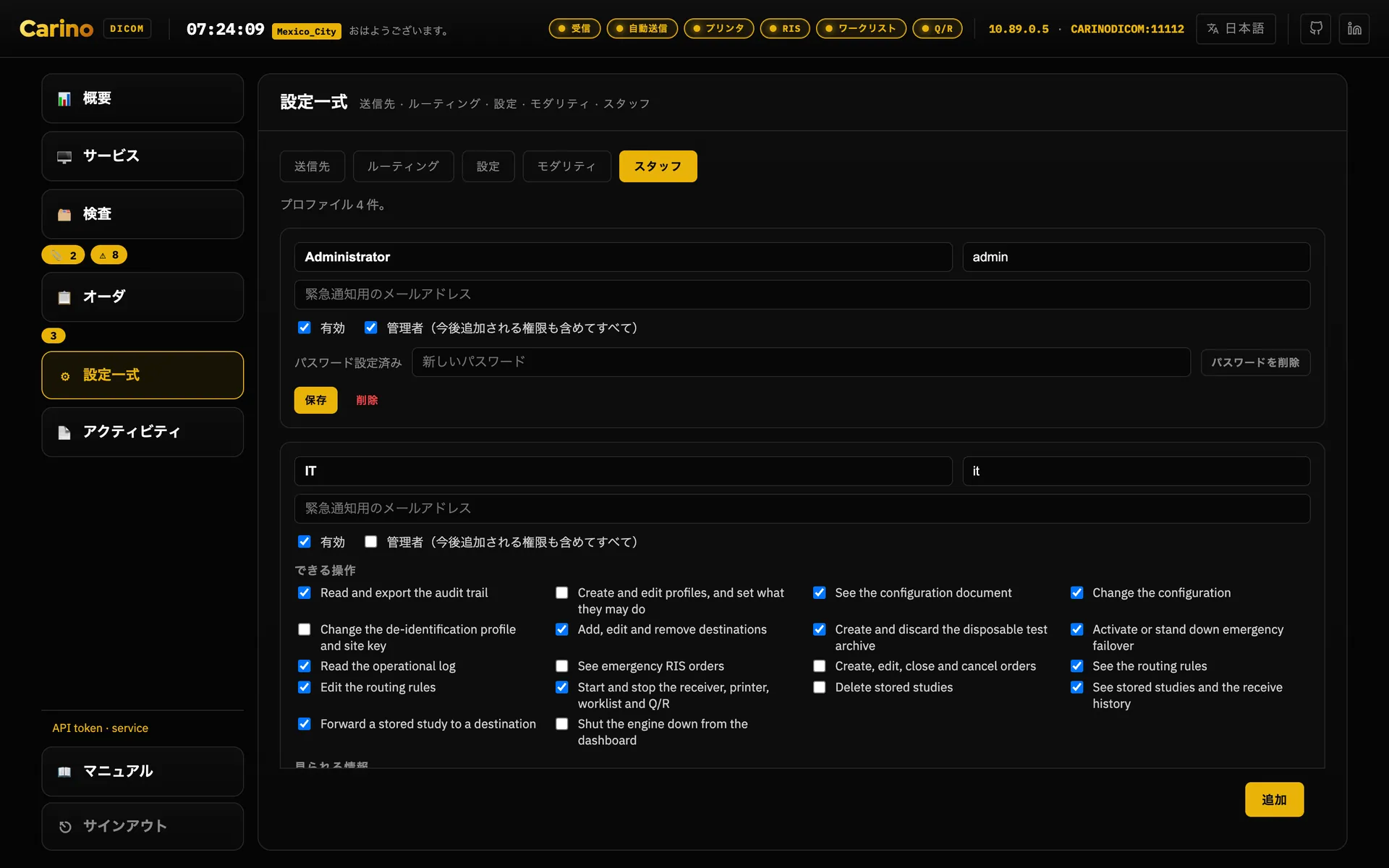
Task: Click the Administrator name field
Action: click(x=623, y=257)
